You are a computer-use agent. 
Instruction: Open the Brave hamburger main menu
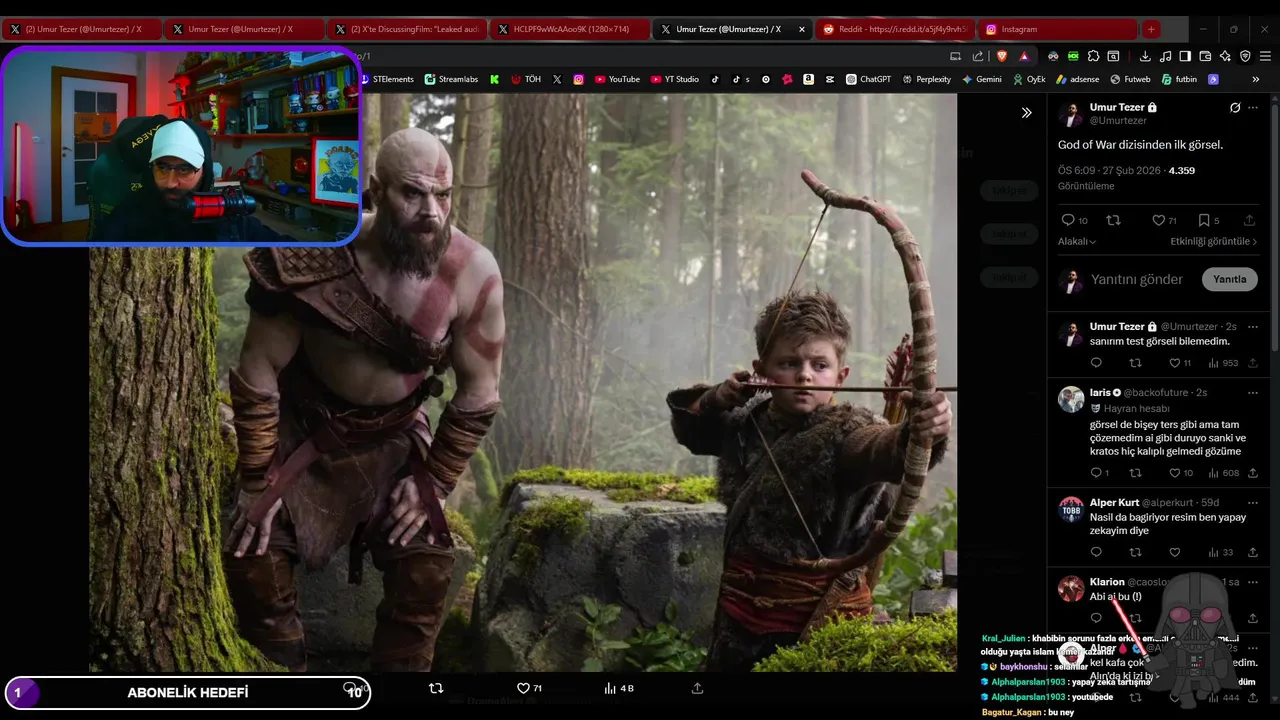[x=1265, y=56]
